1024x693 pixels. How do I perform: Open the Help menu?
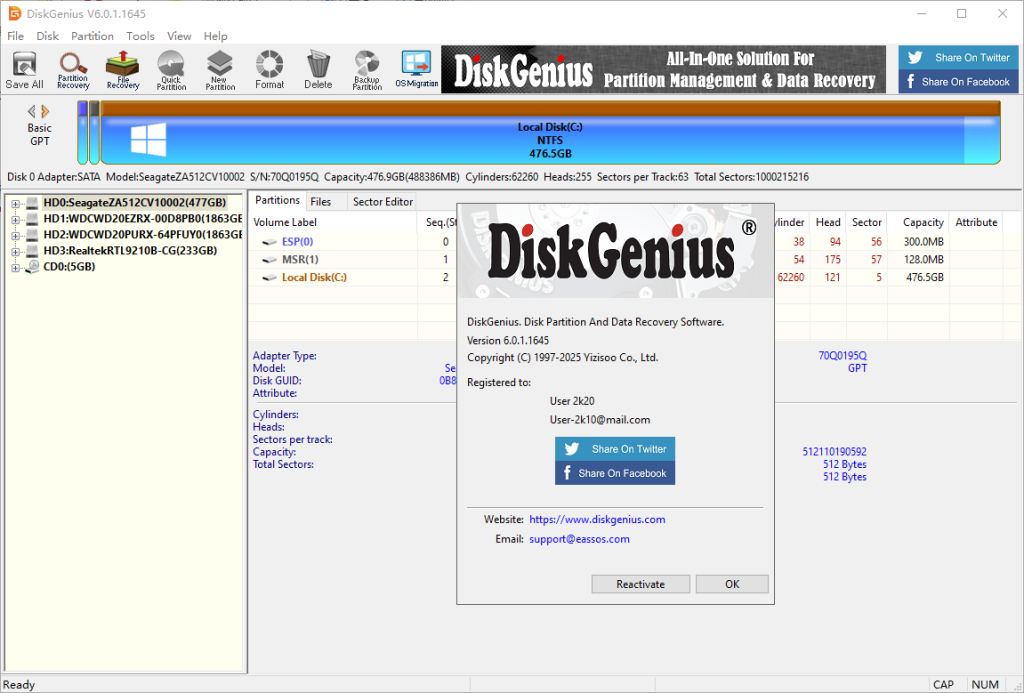216,36
